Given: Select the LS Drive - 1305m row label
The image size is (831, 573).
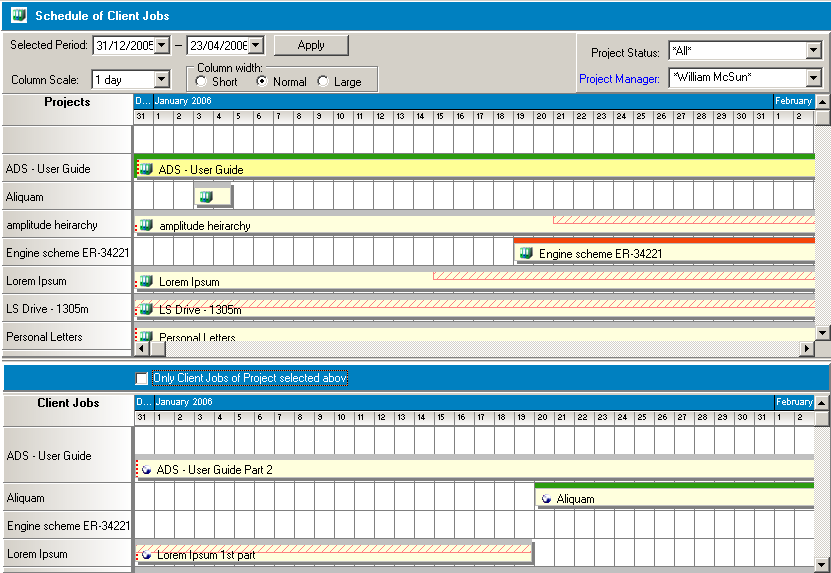Looking at the screenshot, I should pos(67,308).
